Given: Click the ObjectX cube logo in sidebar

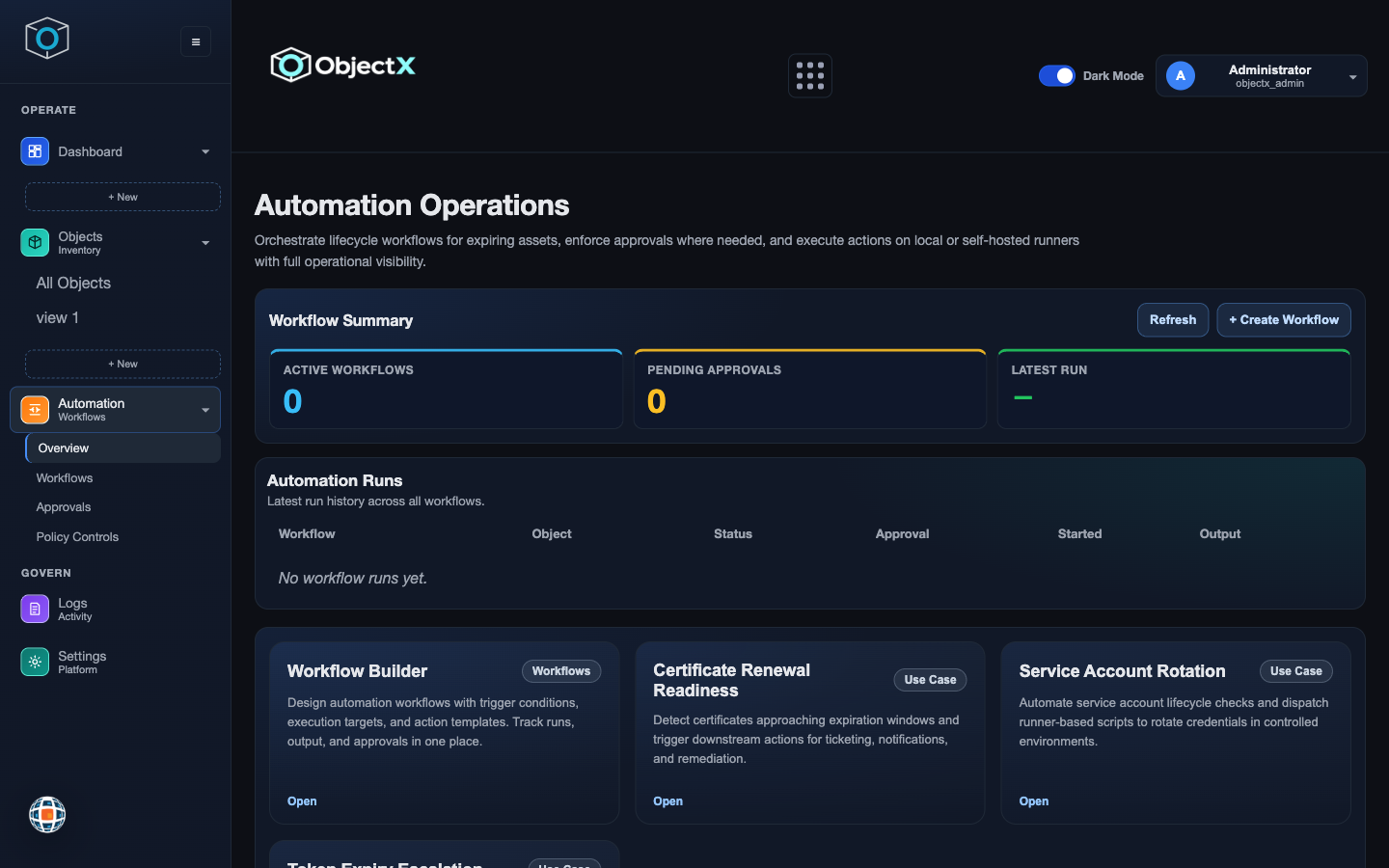Looking at the screenshot, I should (x=46, y=39).
